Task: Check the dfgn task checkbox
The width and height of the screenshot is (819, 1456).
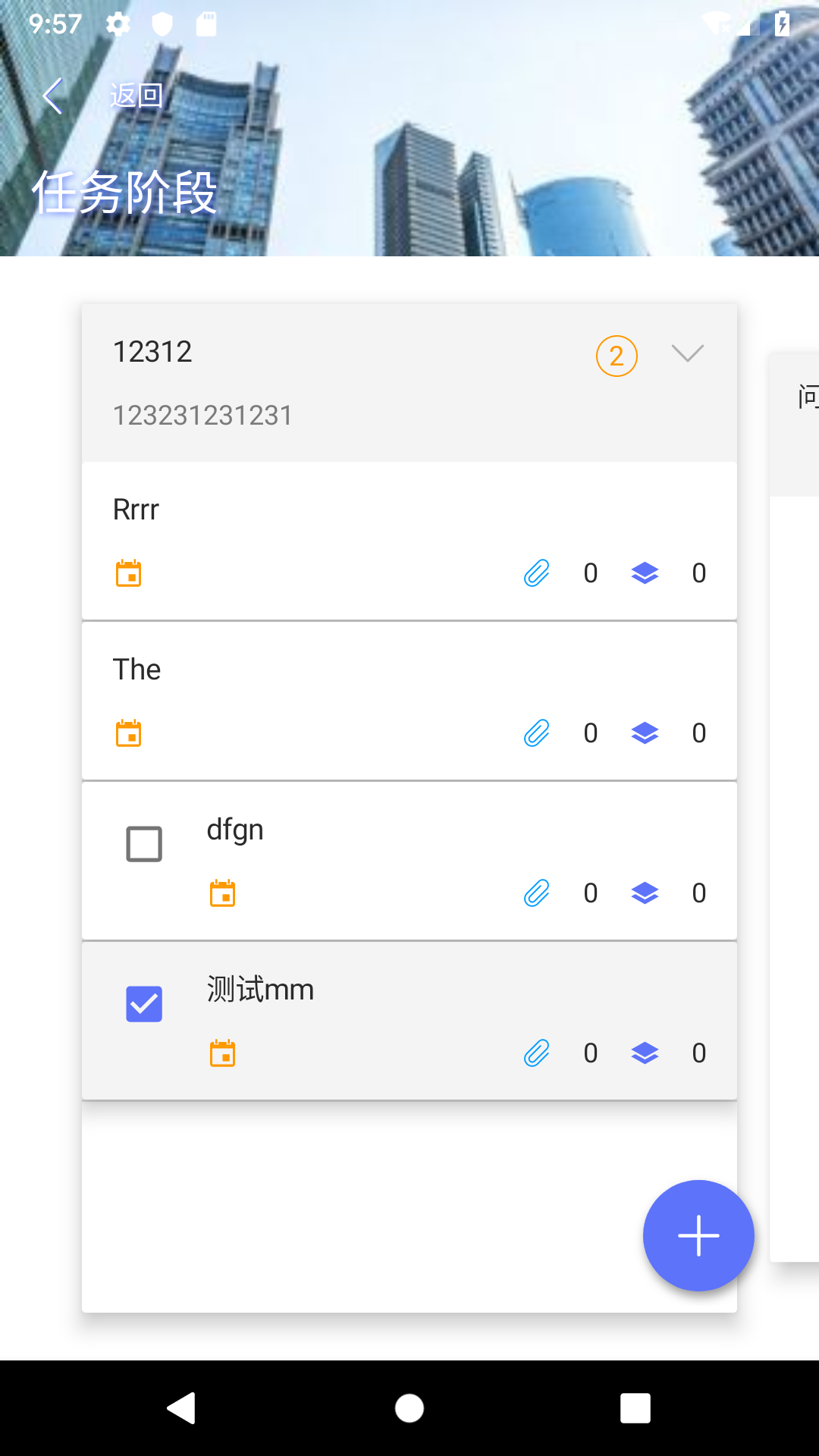Action: pyautogui.click(x=144, y=844)
